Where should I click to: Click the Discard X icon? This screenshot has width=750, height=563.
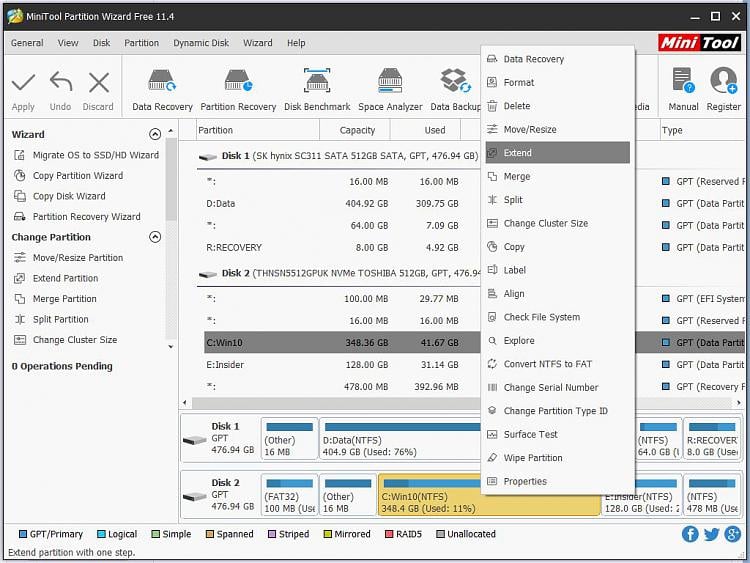[x=99, y=82]
